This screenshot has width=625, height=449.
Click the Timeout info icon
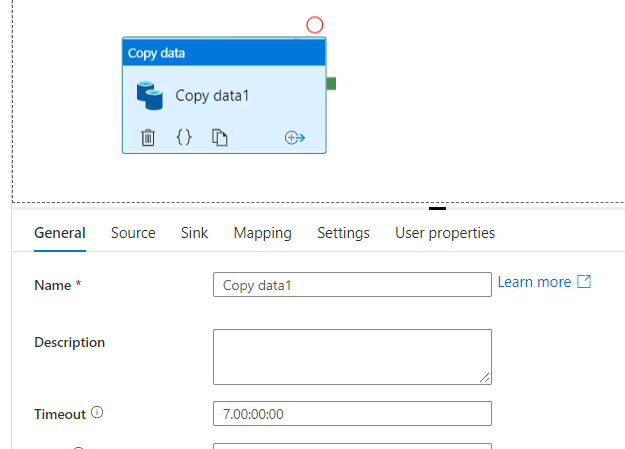(x=97, y=412)
